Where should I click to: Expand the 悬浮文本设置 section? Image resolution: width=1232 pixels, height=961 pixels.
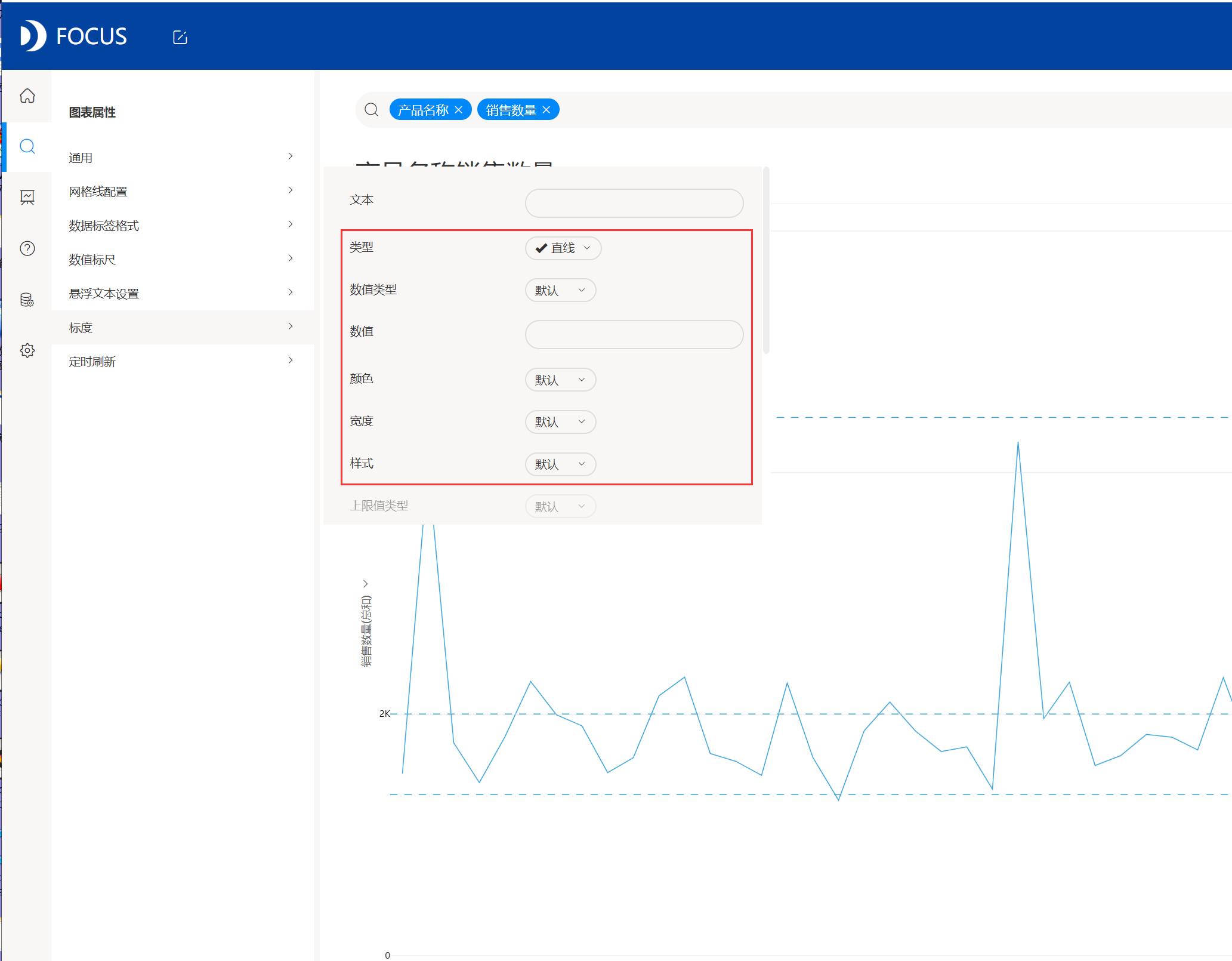(183, 293)
